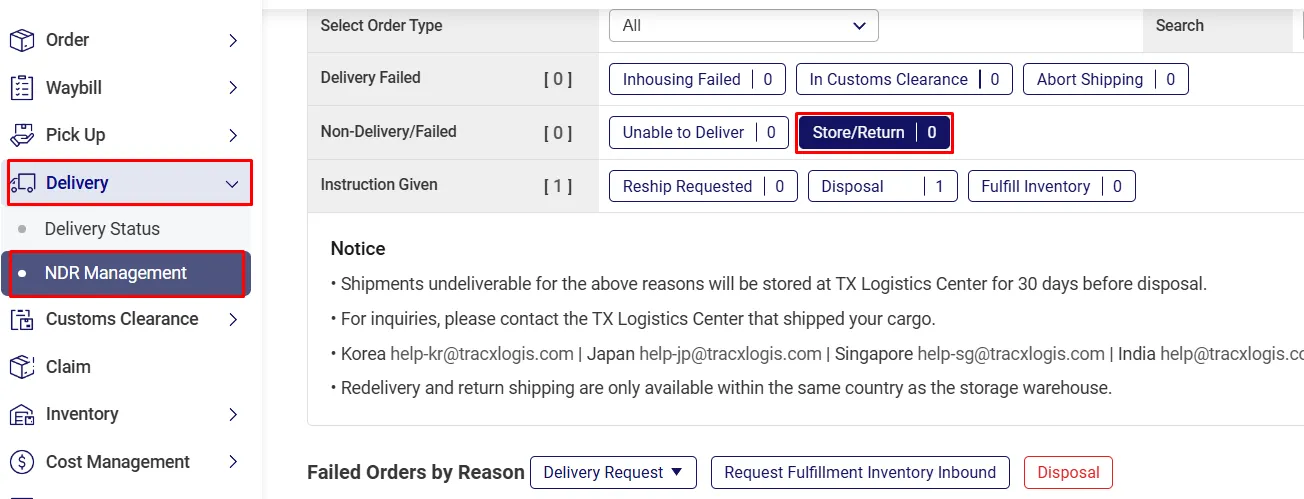Click the Order box icon in sidebar
The width and height of the screenshot is (1304, 499).
point(22,40)
